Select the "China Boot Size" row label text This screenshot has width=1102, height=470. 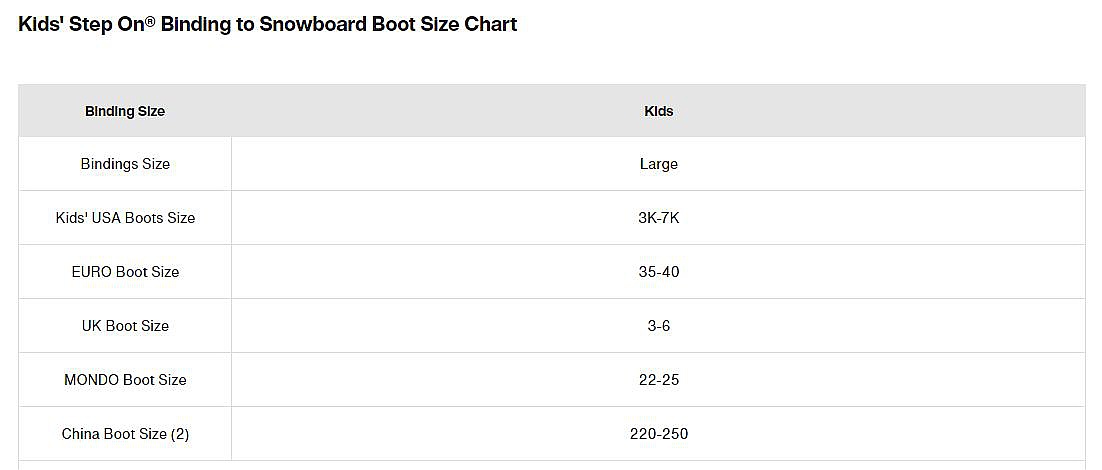tap(114, 434)
